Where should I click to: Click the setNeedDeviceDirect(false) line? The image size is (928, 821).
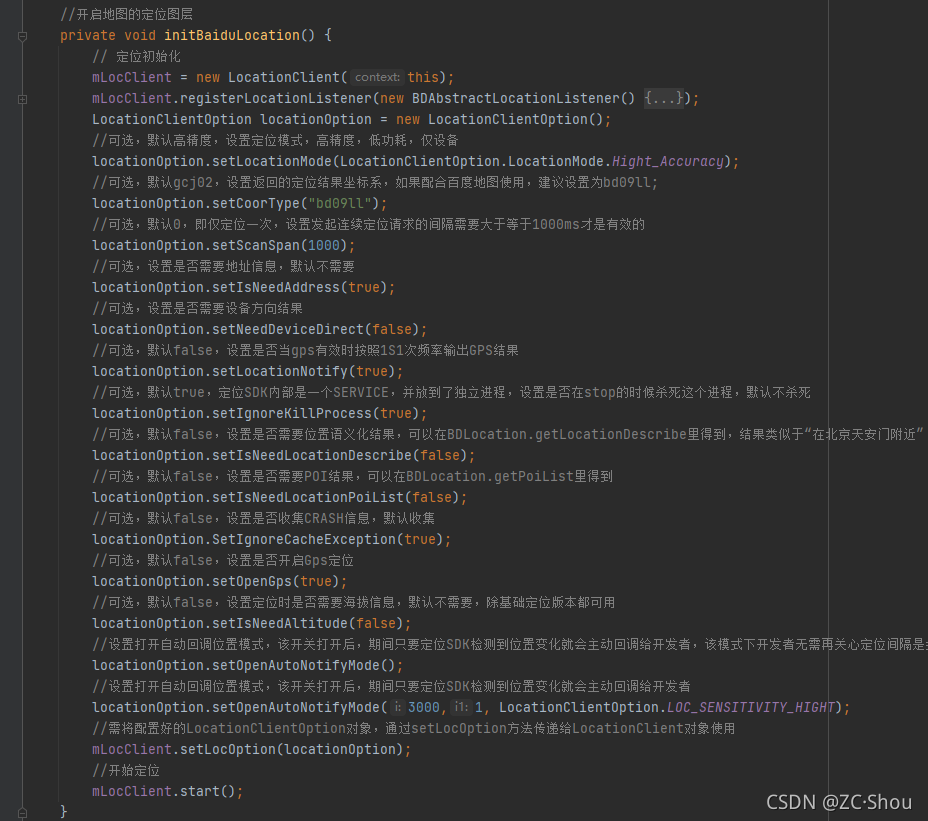(x=259, y=330)
